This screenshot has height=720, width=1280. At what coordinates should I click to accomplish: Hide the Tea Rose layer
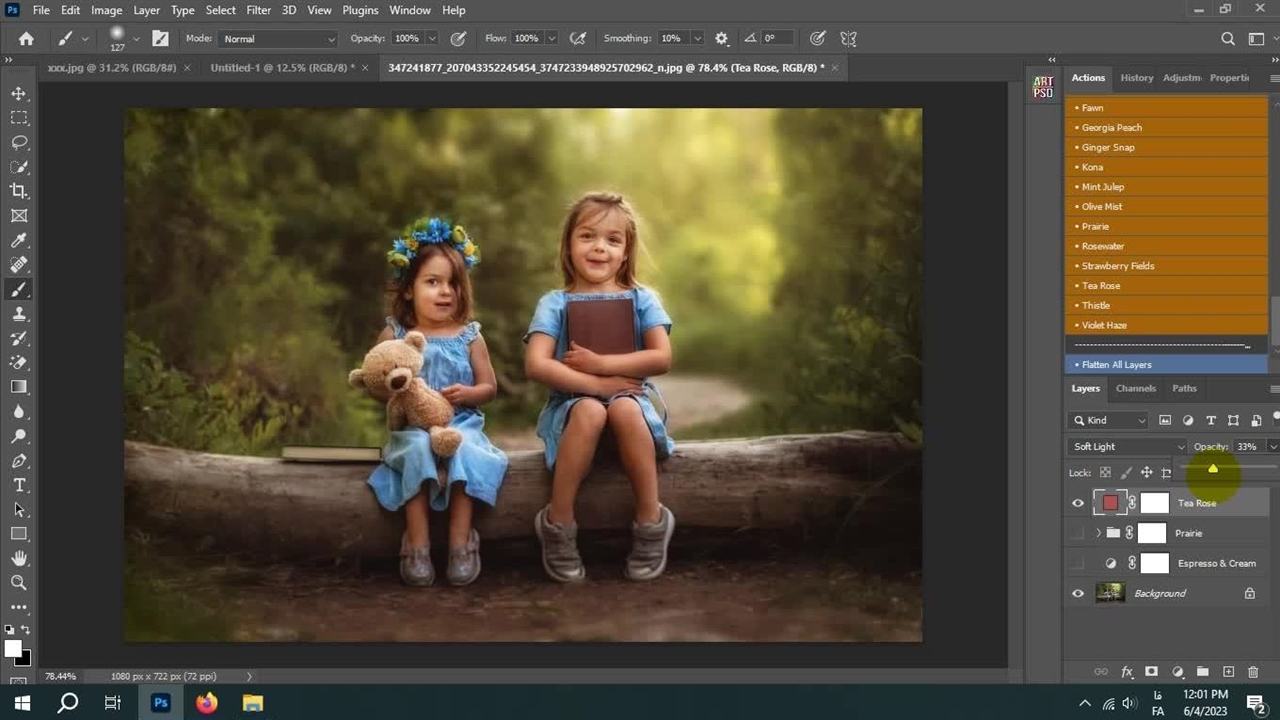click(1077, 504)
